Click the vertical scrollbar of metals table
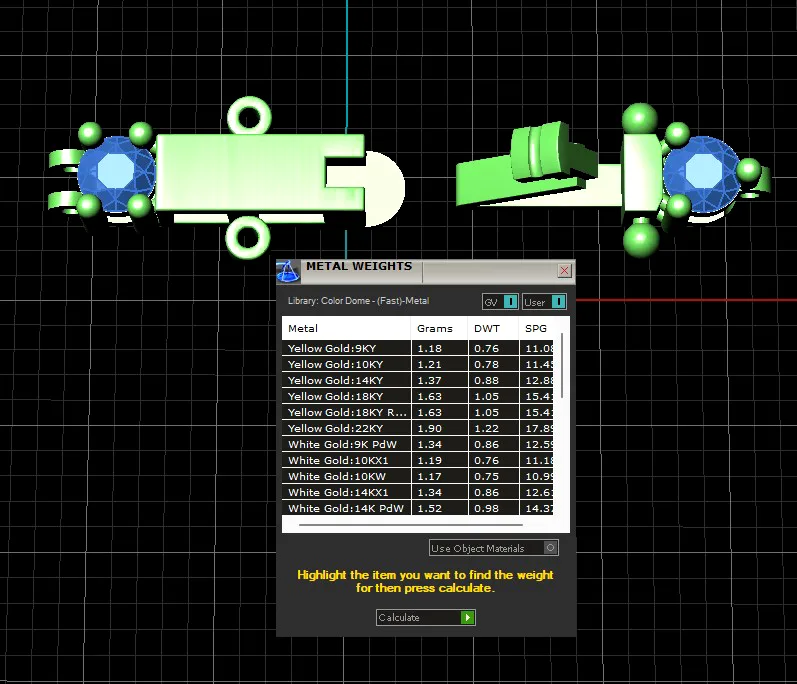 pyautogui.click(x=562, y=366)
